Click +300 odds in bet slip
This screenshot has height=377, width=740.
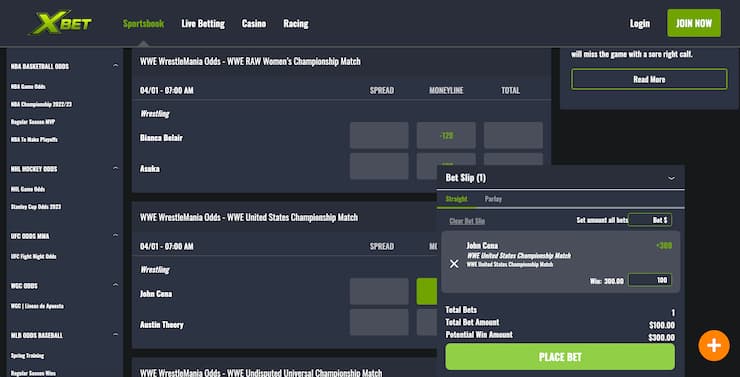tap(664, 245)
